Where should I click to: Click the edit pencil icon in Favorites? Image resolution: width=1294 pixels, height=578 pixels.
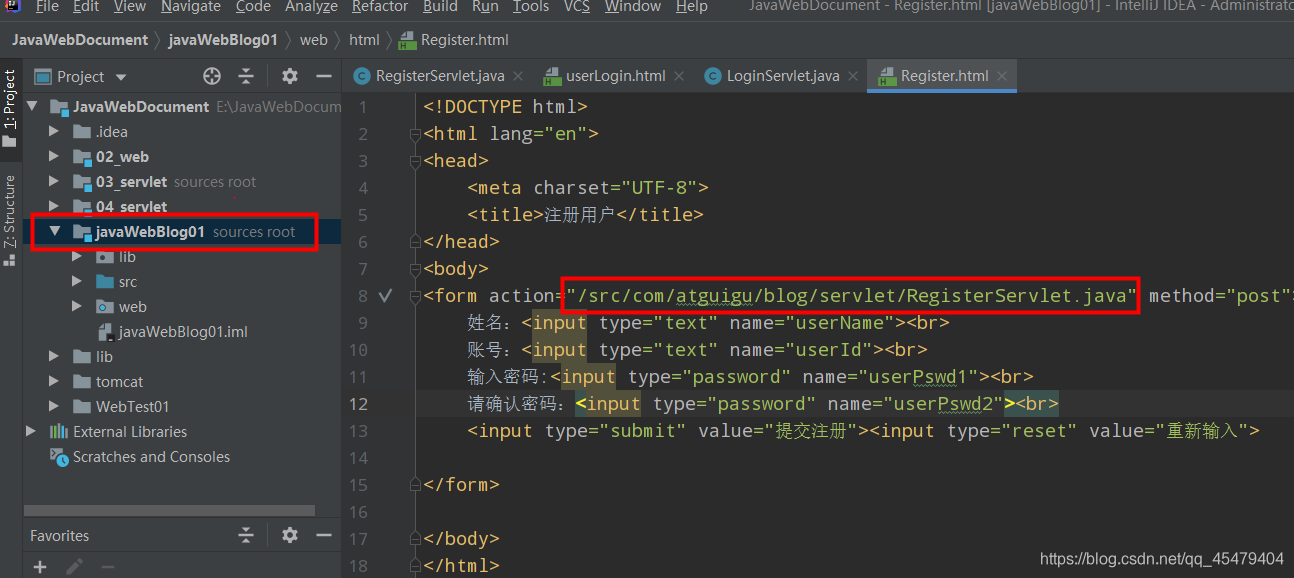(x=74, y=567)
